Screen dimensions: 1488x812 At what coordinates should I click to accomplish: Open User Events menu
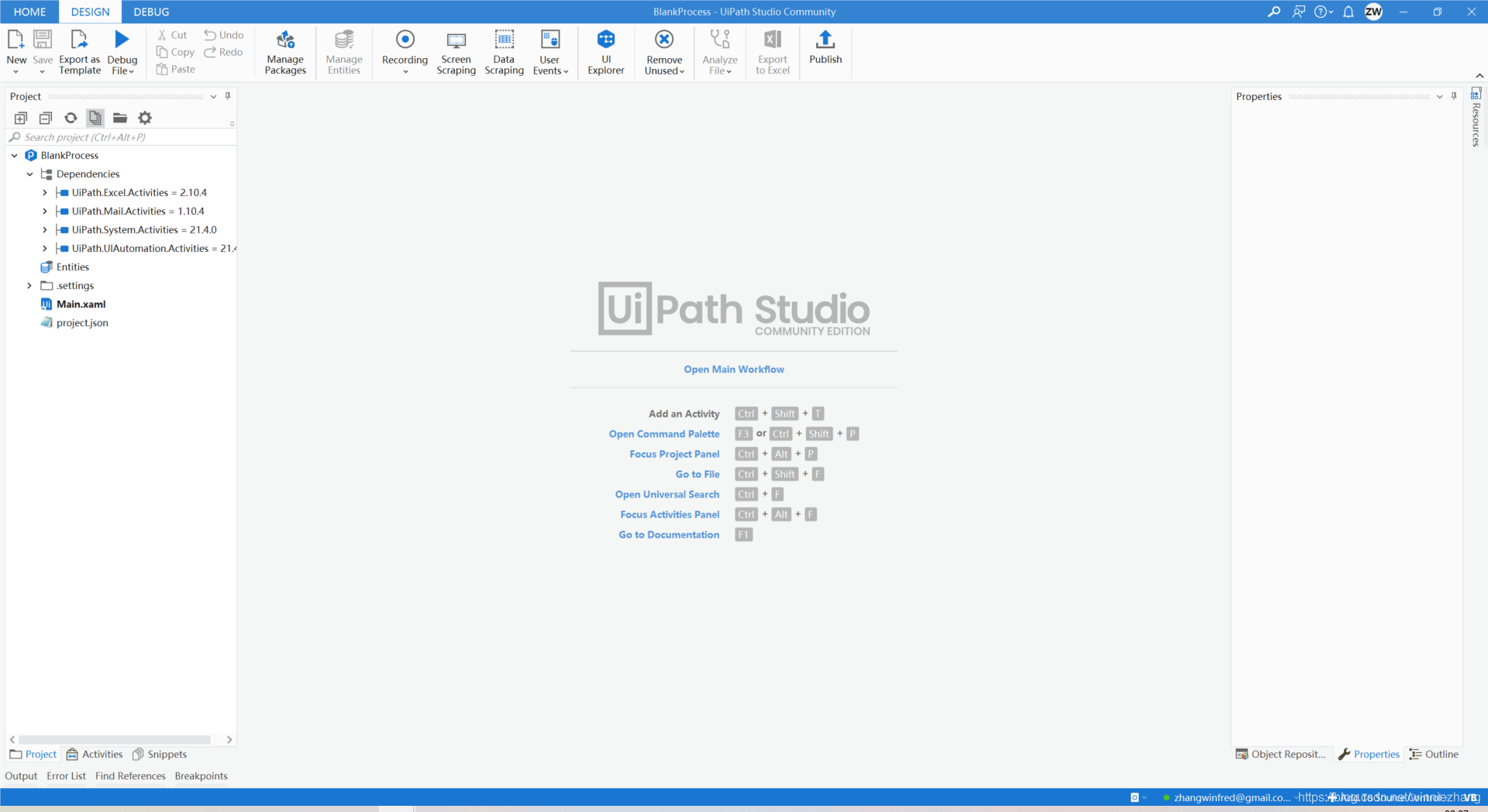[550, 52]
